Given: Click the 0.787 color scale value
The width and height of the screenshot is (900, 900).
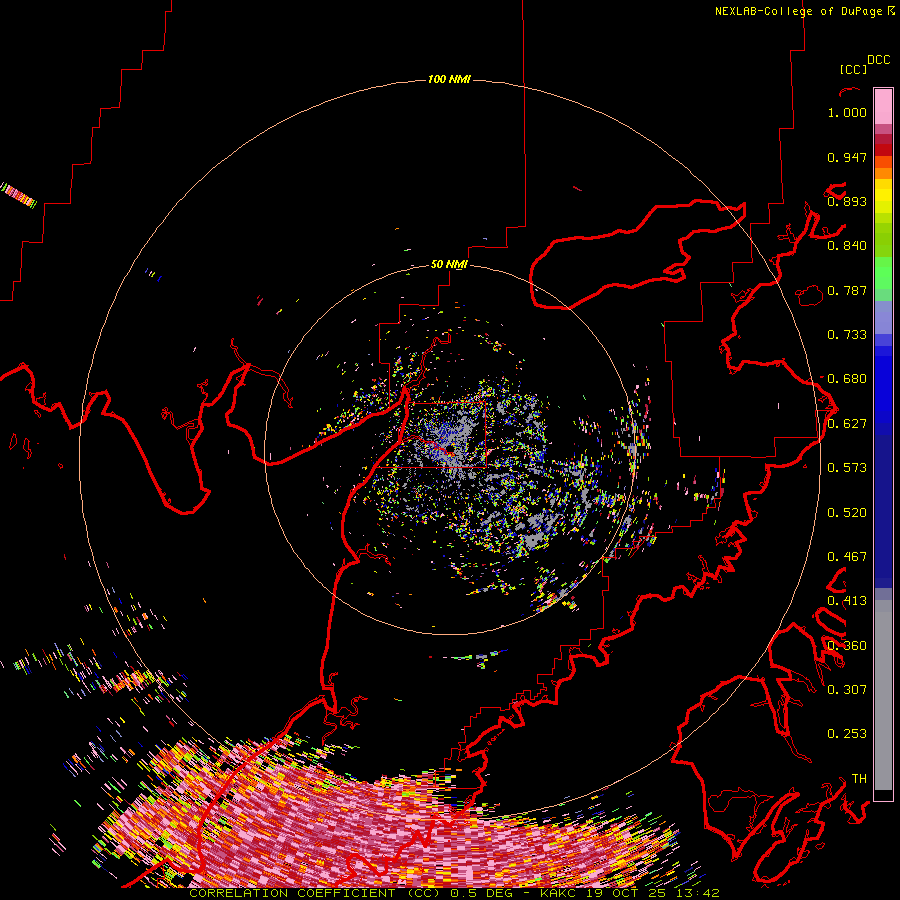Looking at the screenshot, I should point(847,290).
